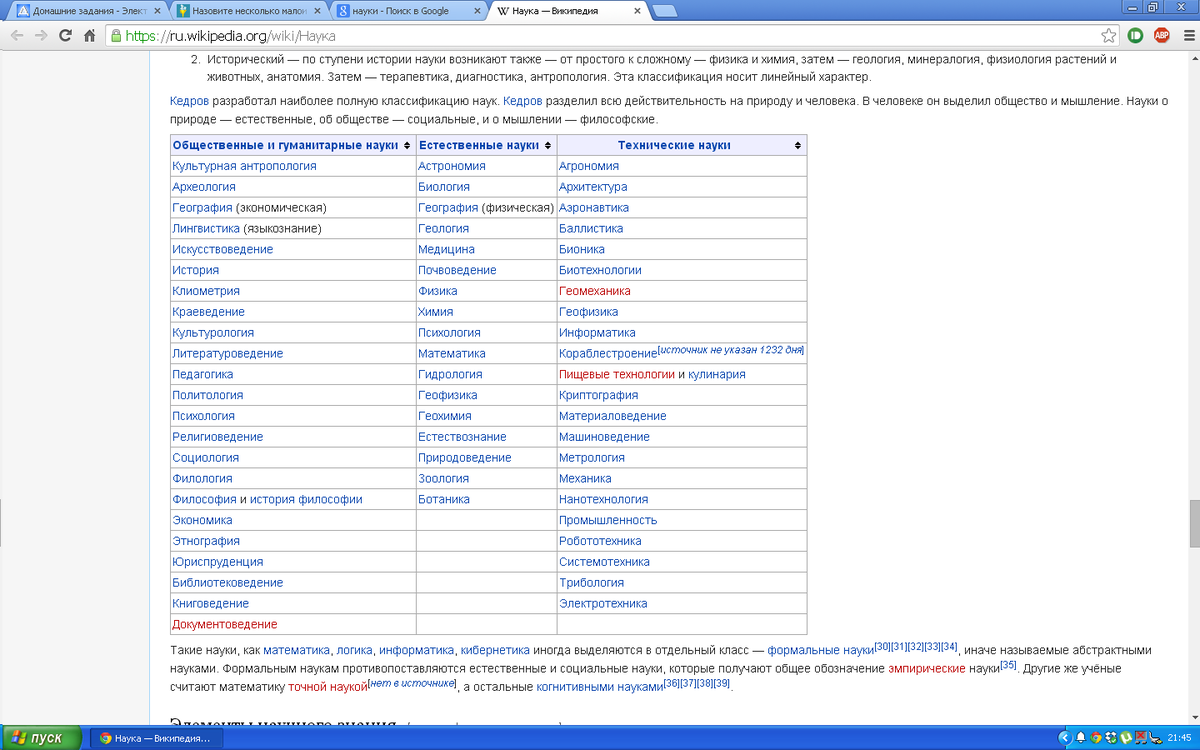Go back with the browser back arrow
Image resolution: width=1200 pixels, height=750 pixels.
[x=17, y=35]
